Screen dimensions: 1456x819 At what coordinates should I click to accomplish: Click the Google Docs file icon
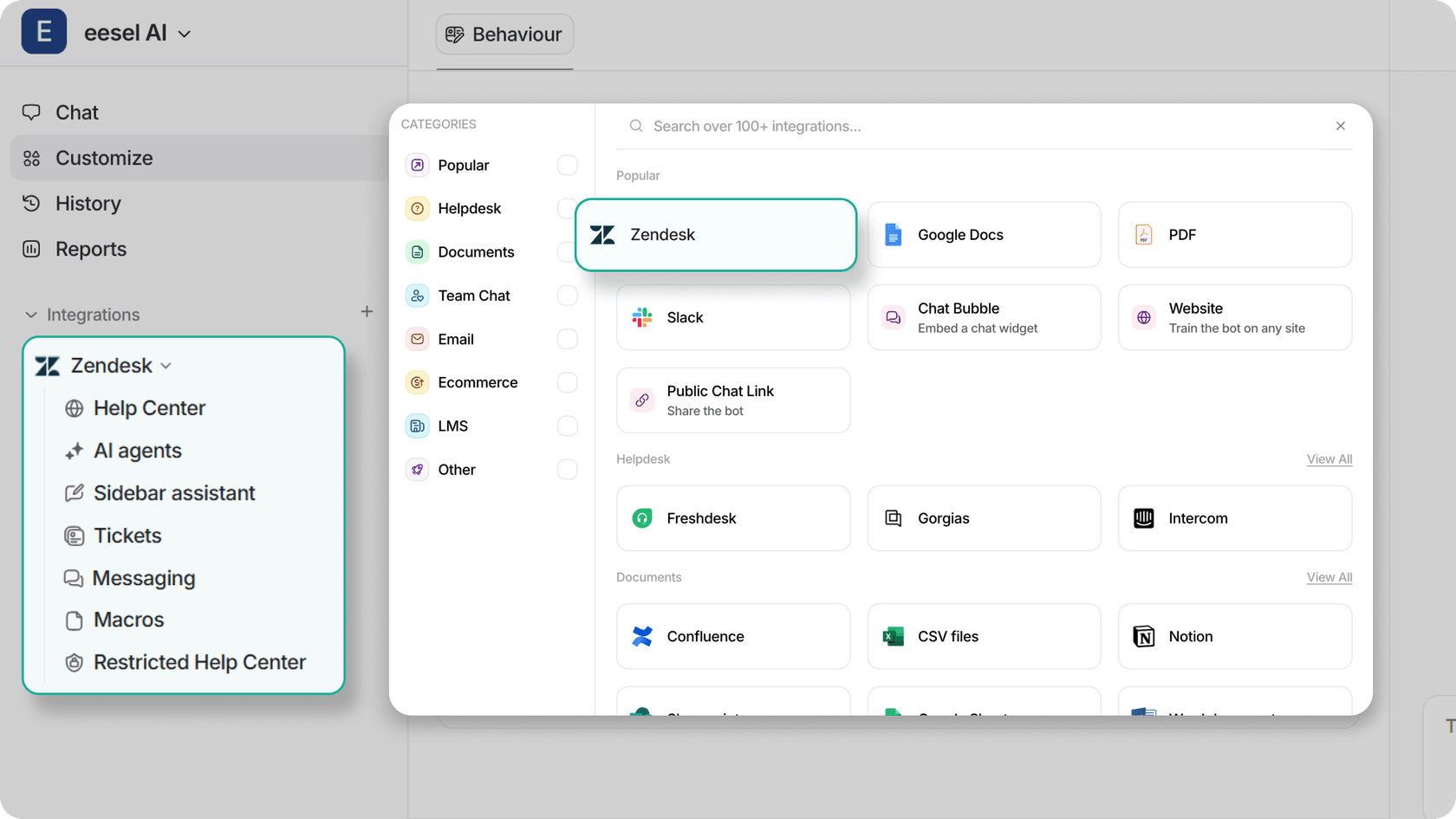click(893, 235)
